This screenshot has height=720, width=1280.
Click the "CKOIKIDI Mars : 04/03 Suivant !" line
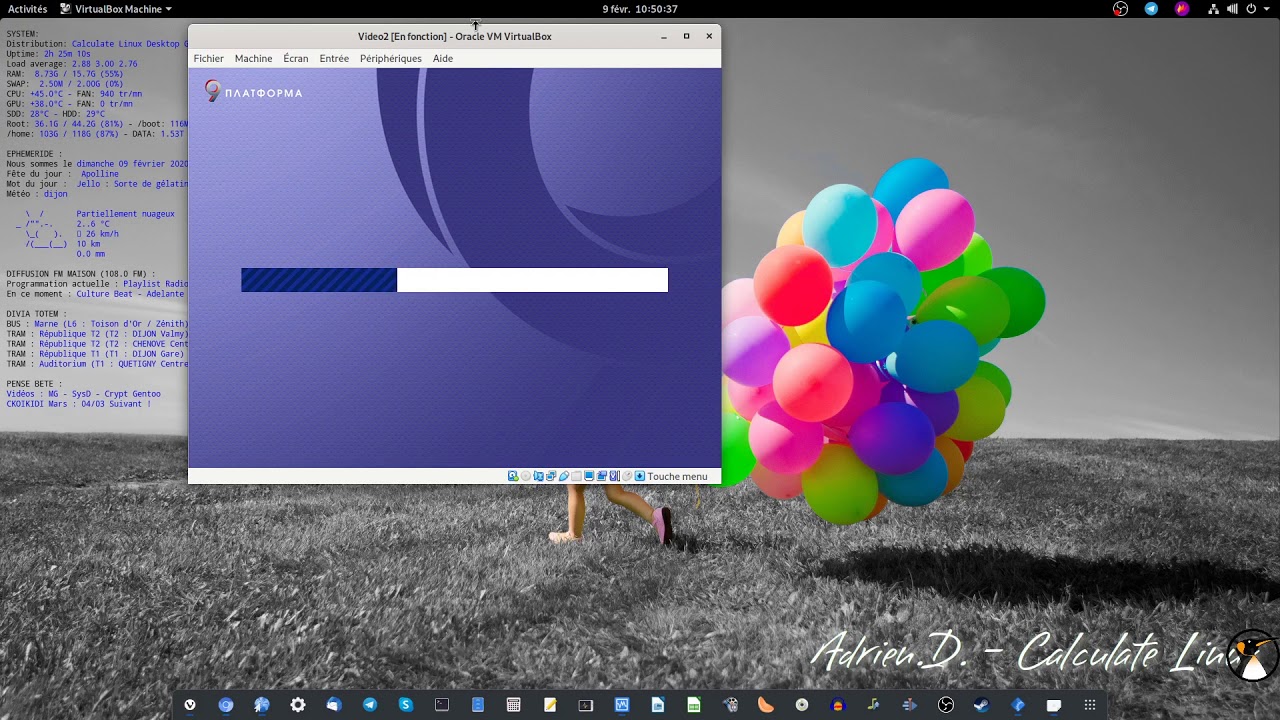pos(79,404)
